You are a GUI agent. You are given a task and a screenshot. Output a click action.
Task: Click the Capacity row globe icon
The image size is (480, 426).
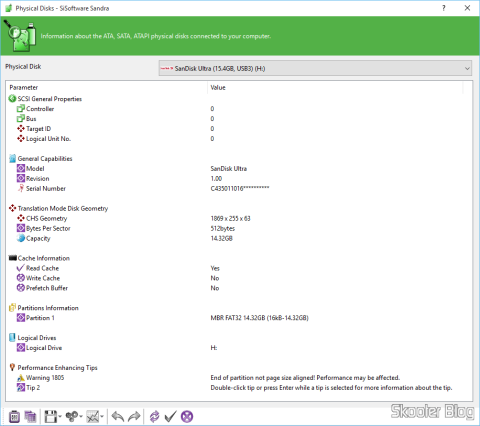(x=21, y=238)
